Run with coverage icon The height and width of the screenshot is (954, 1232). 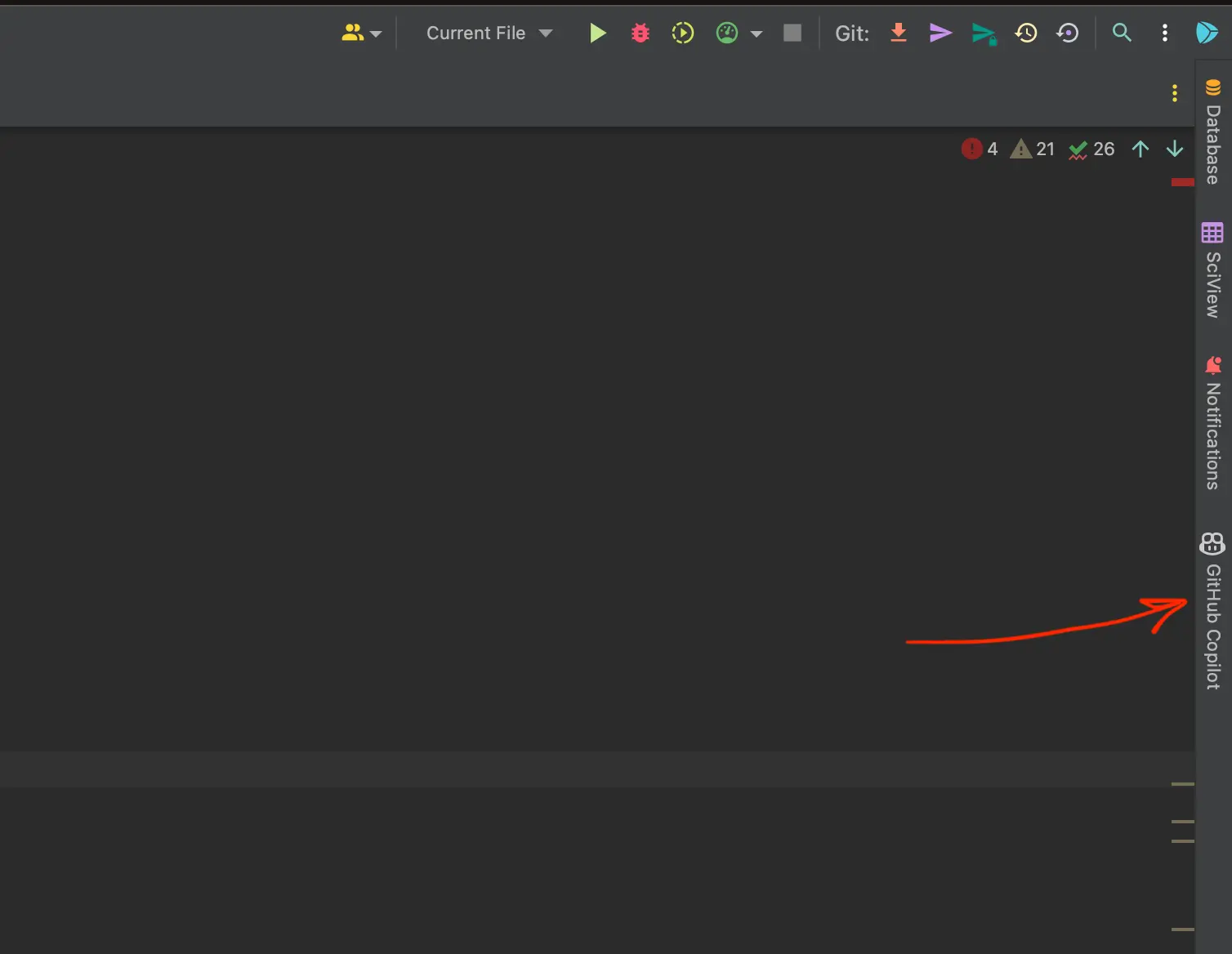point(683,33)
